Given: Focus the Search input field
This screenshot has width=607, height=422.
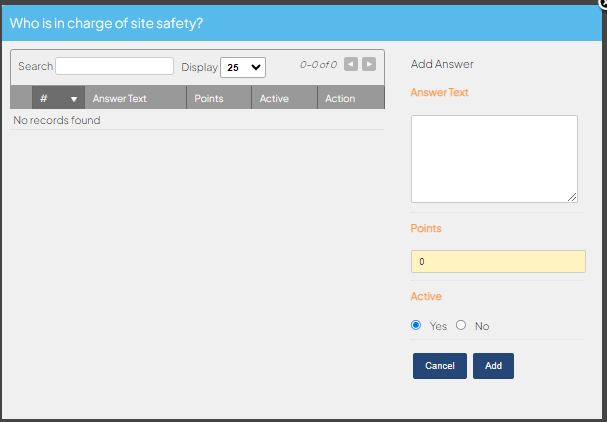Looking at the screenshot, I should [115, 66].
